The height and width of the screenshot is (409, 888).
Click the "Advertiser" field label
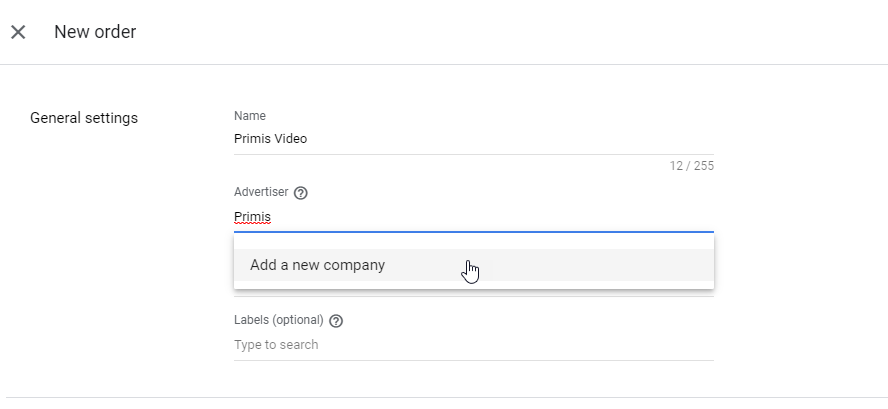point(261,192)
